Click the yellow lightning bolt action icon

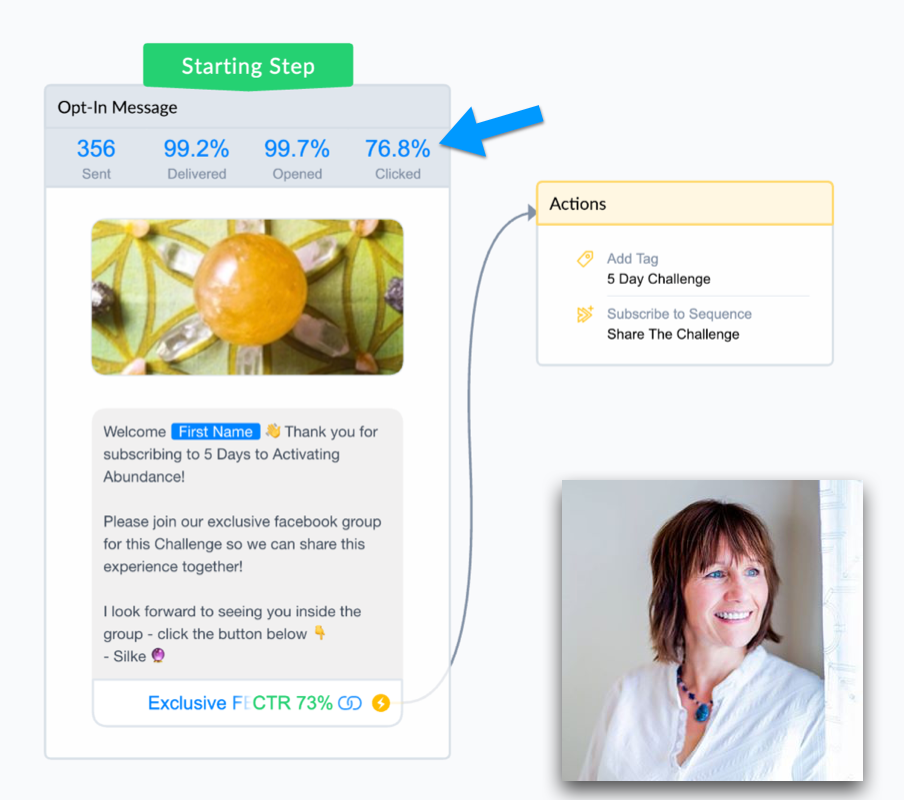tap(381, 703)
